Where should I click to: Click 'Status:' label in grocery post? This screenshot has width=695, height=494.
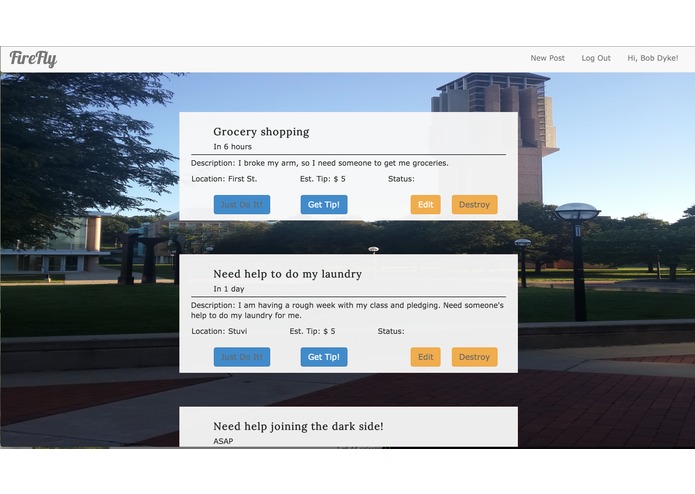401,179
